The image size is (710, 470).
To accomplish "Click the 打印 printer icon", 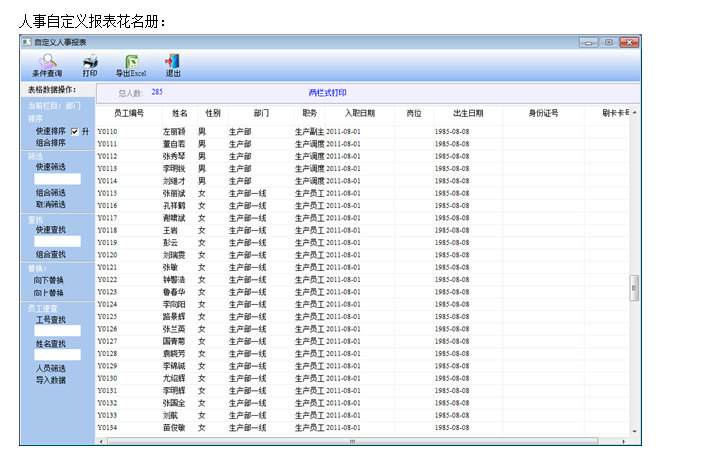I will tap(90, 66).
